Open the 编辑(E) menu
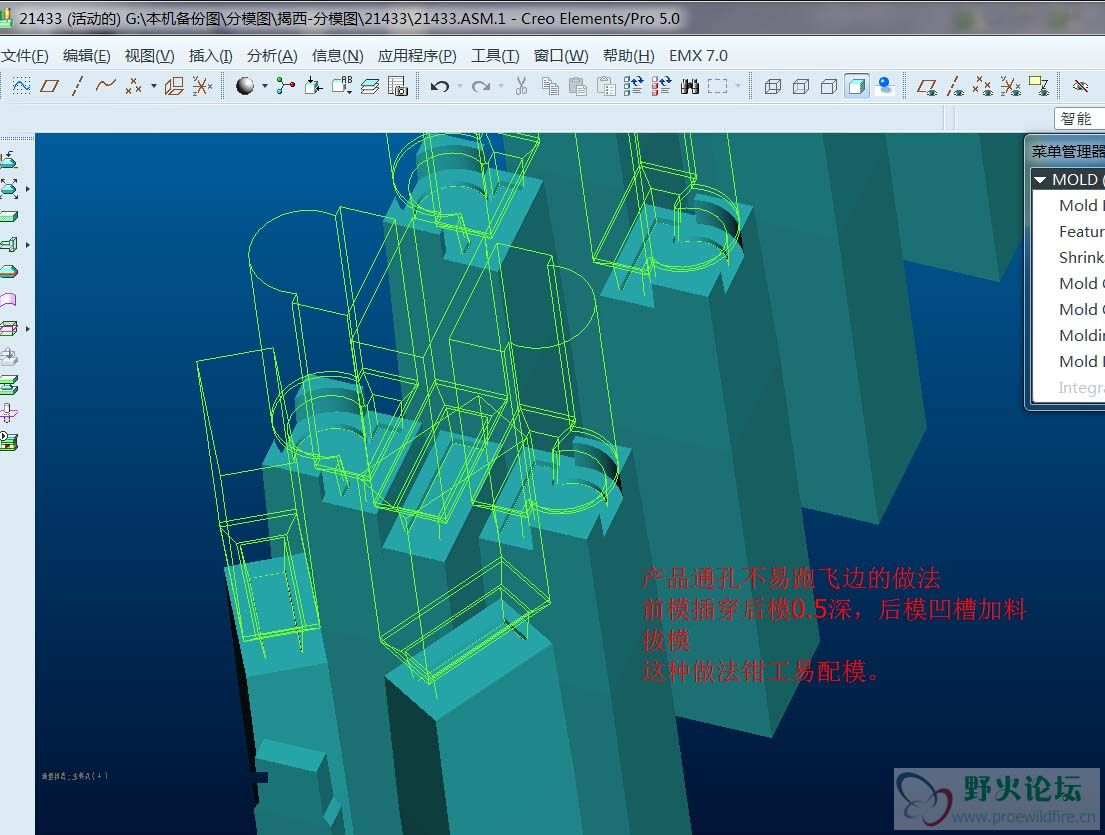This screenshot has height=835, width=1105. click(87, 56)
